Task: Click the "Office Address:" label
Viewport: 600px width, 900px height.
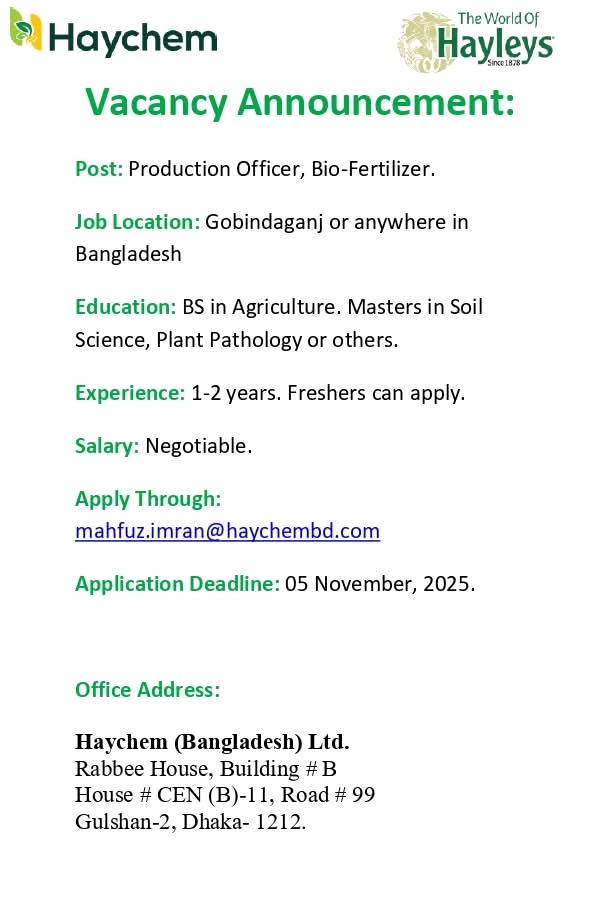Action: point(147,689)
